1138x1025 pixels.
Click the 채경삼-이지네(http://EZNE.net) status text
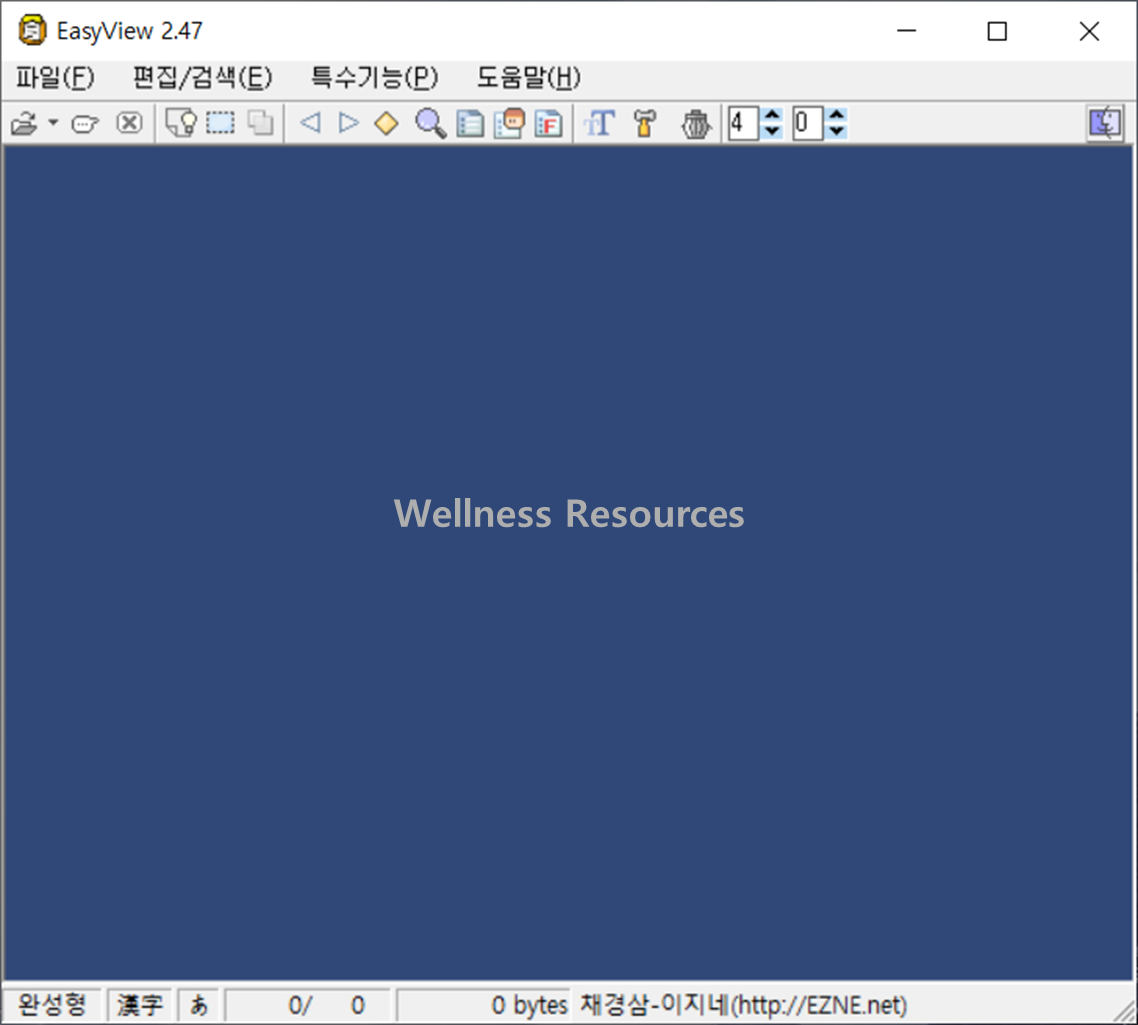tap(743, 1005)
